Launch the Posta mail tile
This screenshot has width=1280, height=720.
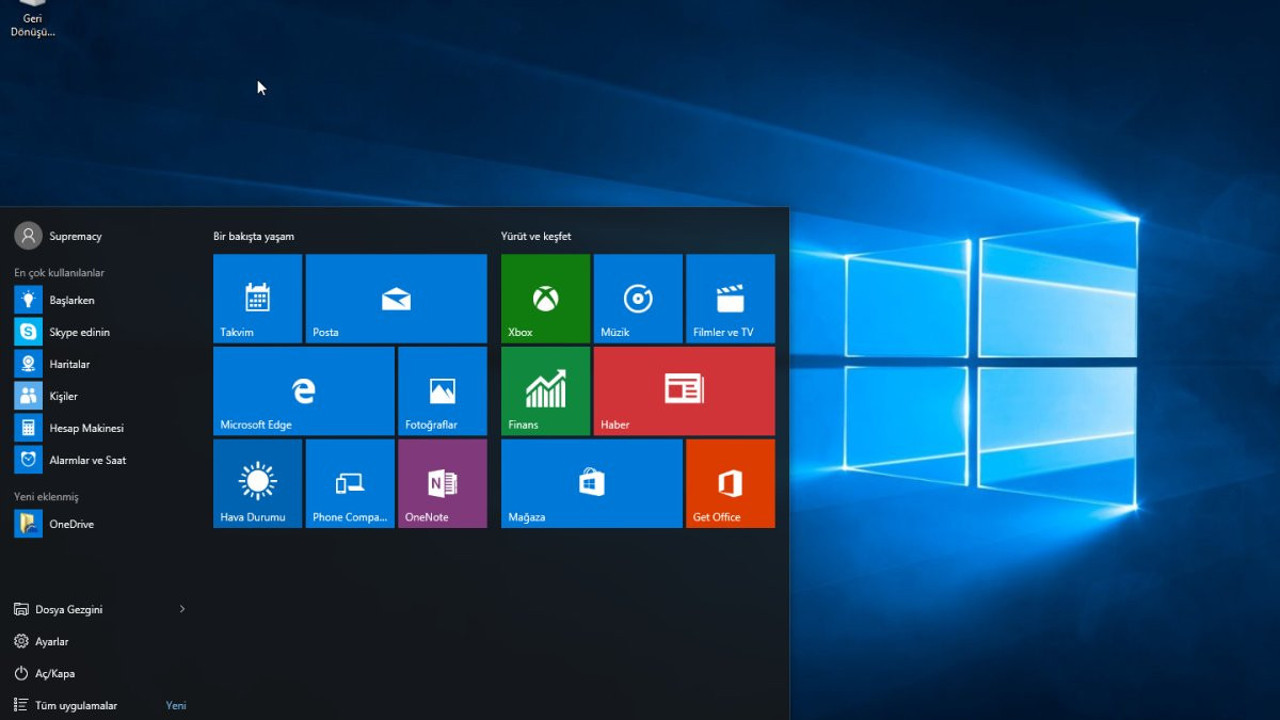click(x=396, y=297)
